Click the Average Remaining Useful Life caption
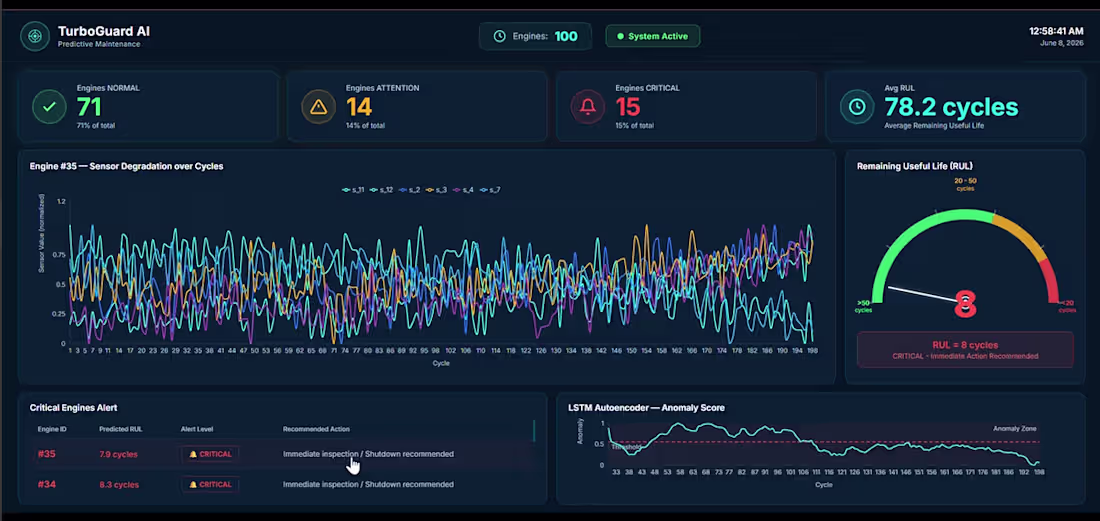Image resolution: width=1100 pixels, height=521 pixels. pos(933,126)
